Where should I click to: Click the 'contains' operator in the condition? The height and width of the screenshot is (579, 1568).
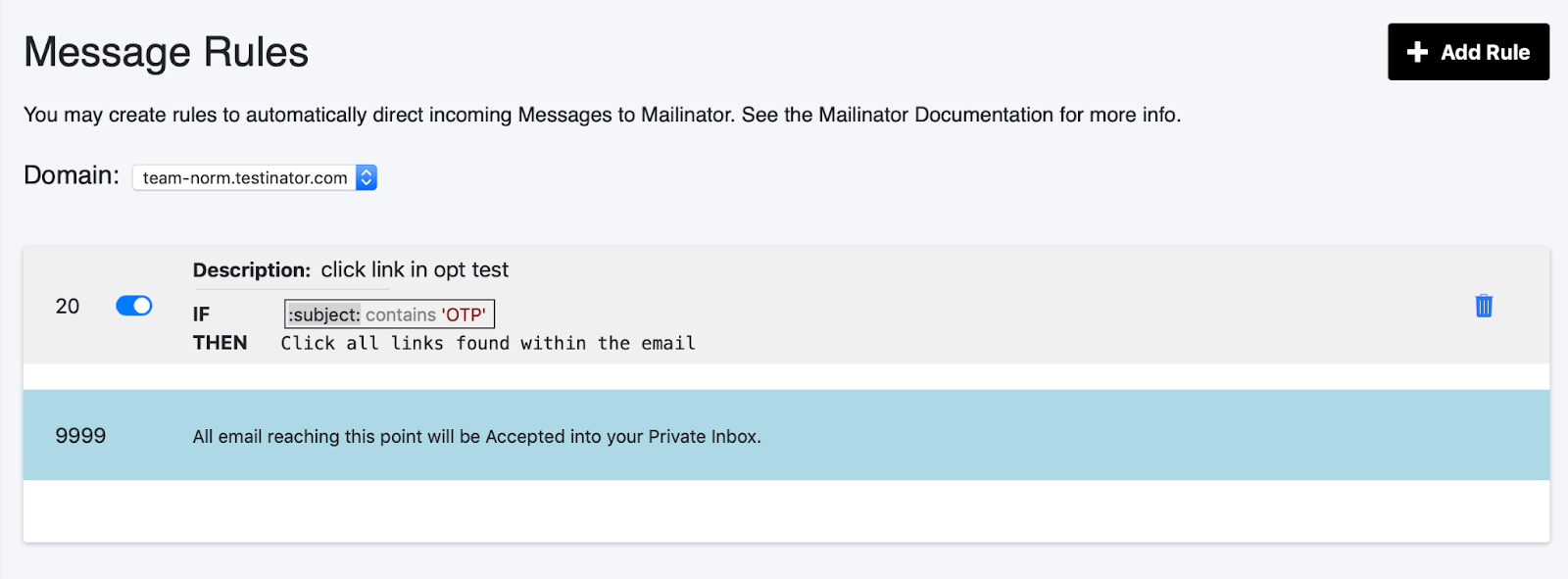tap(401, 314)
